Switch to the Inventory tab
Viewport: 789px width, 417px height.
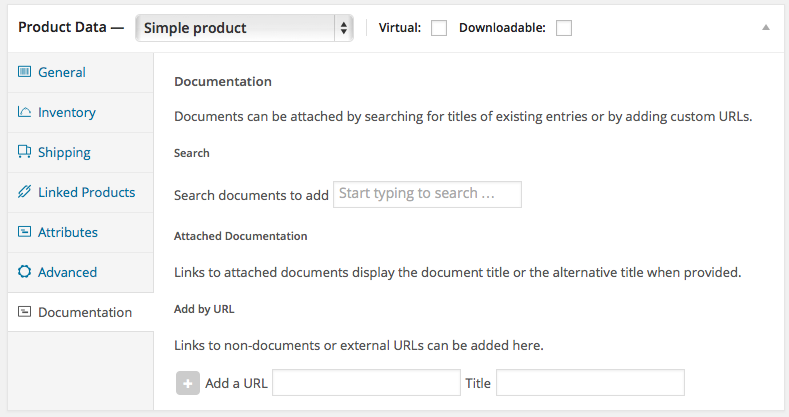tap(67, 112)
